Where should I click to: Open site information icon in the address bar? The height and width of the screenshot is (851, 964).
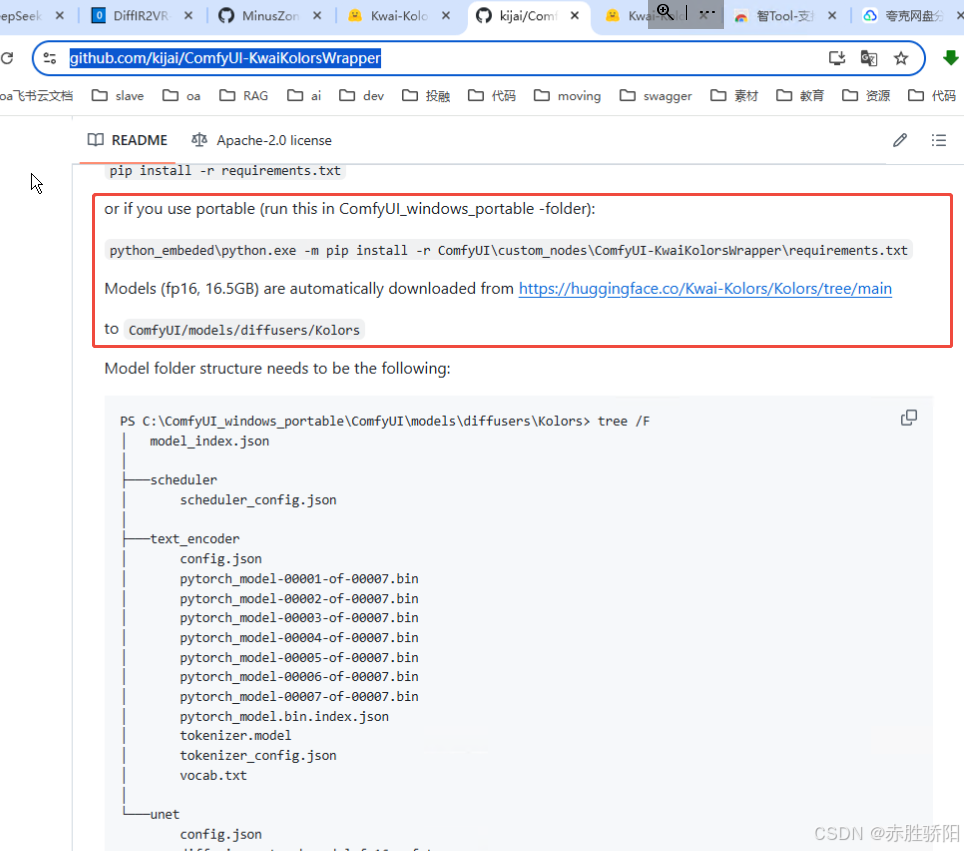(x=50, y=58)
